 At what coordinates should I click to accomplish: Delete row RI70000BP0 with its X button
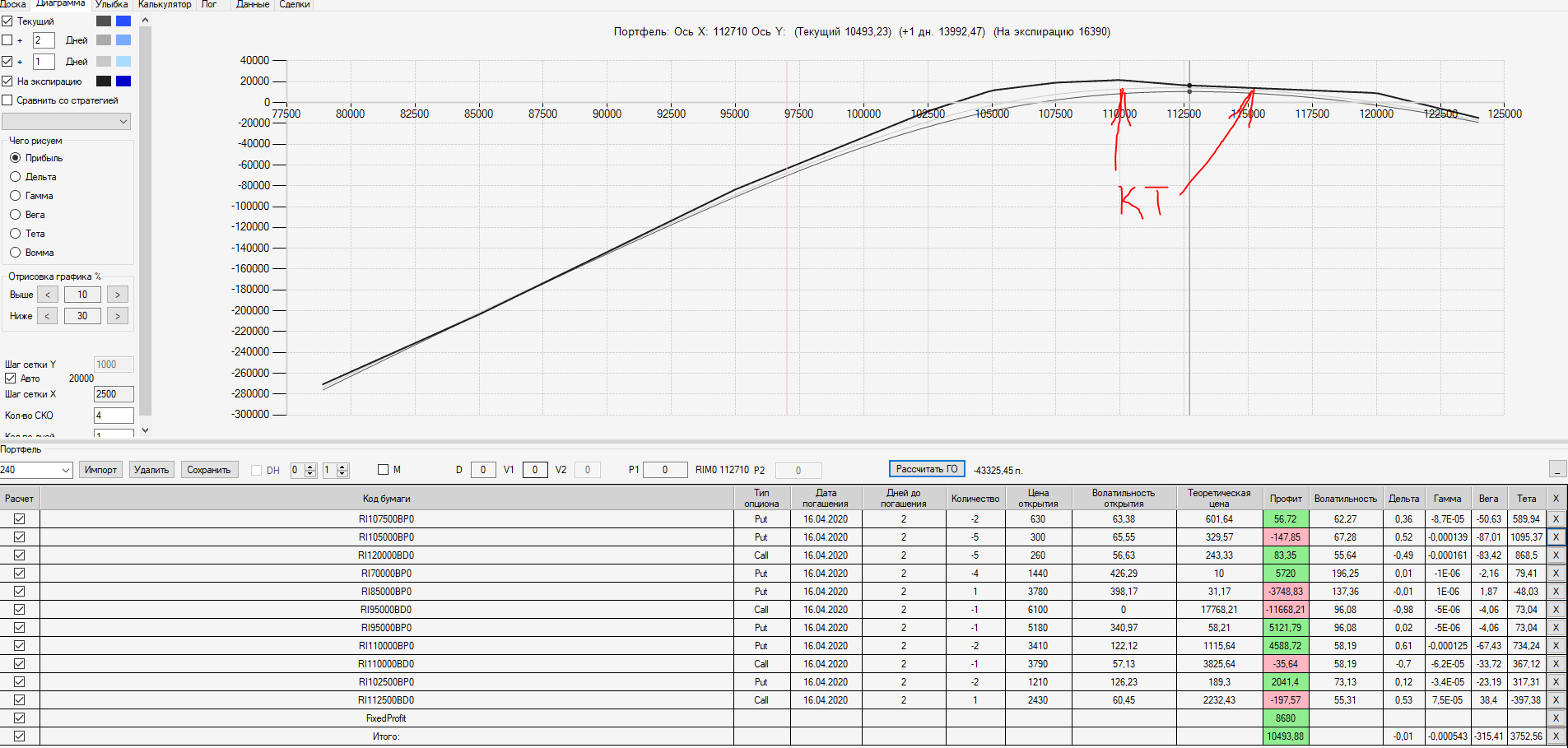pos(1556,574)
